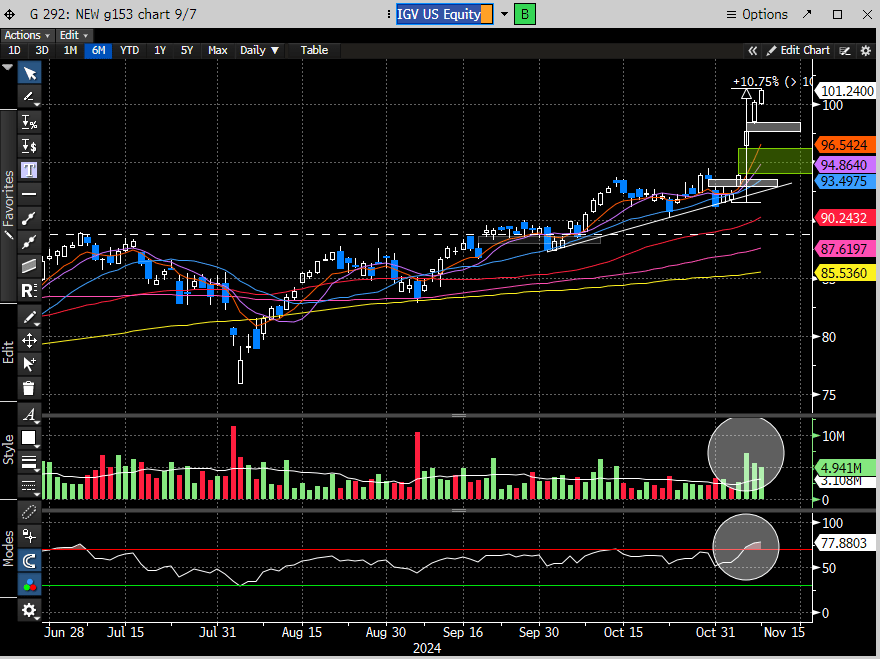Select the add-selection pointer tool
This screenshot has width=880, height=659.
29,364
